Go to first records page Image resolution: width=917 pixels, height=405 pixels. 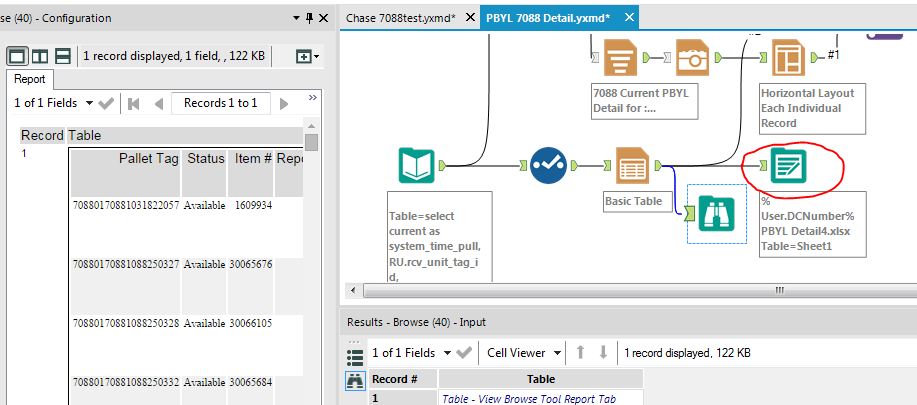(x=133, y=103)
